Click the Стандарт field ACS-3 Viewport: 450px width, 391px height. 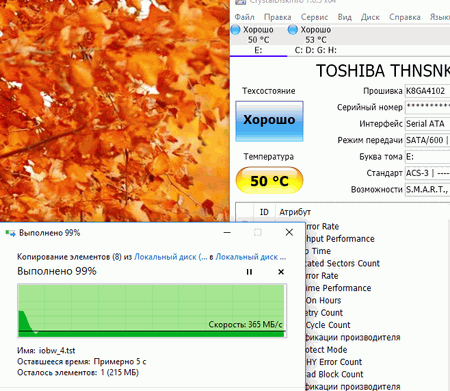pyautogui.click(x=427, y=173)
